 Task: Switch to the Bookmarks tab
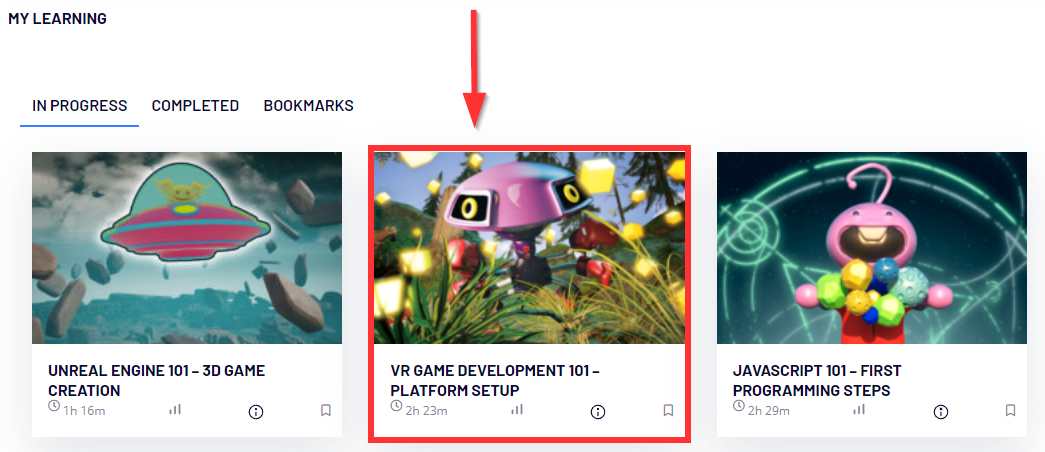(x=309, y=105)
